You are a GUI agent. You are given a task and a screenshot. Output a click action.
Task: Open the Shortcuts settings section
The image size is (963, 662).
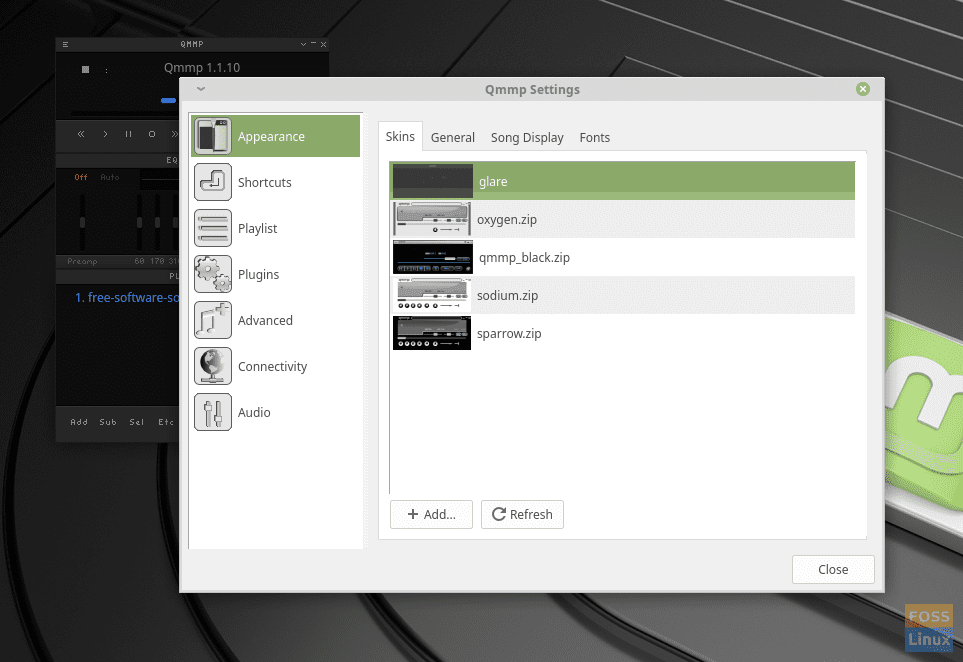275,182
